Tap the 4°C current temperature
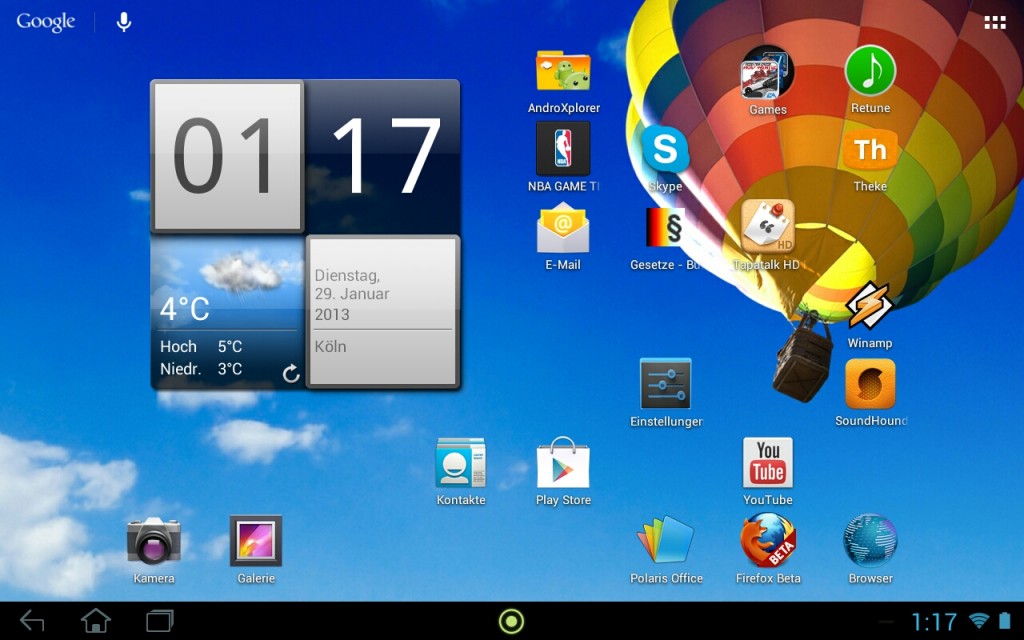This screenshot has height=640, width=1024. point(185,309)
